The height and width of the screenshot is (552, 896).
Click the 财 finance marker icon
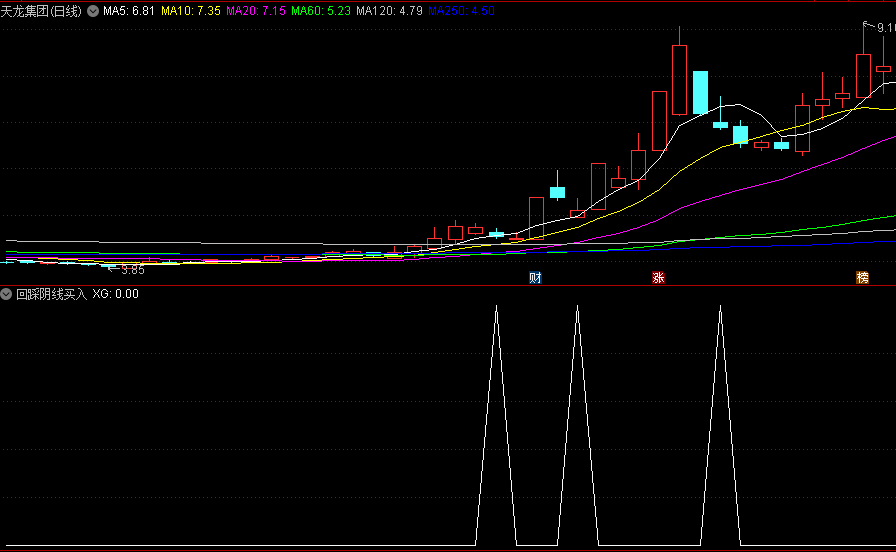535,278
